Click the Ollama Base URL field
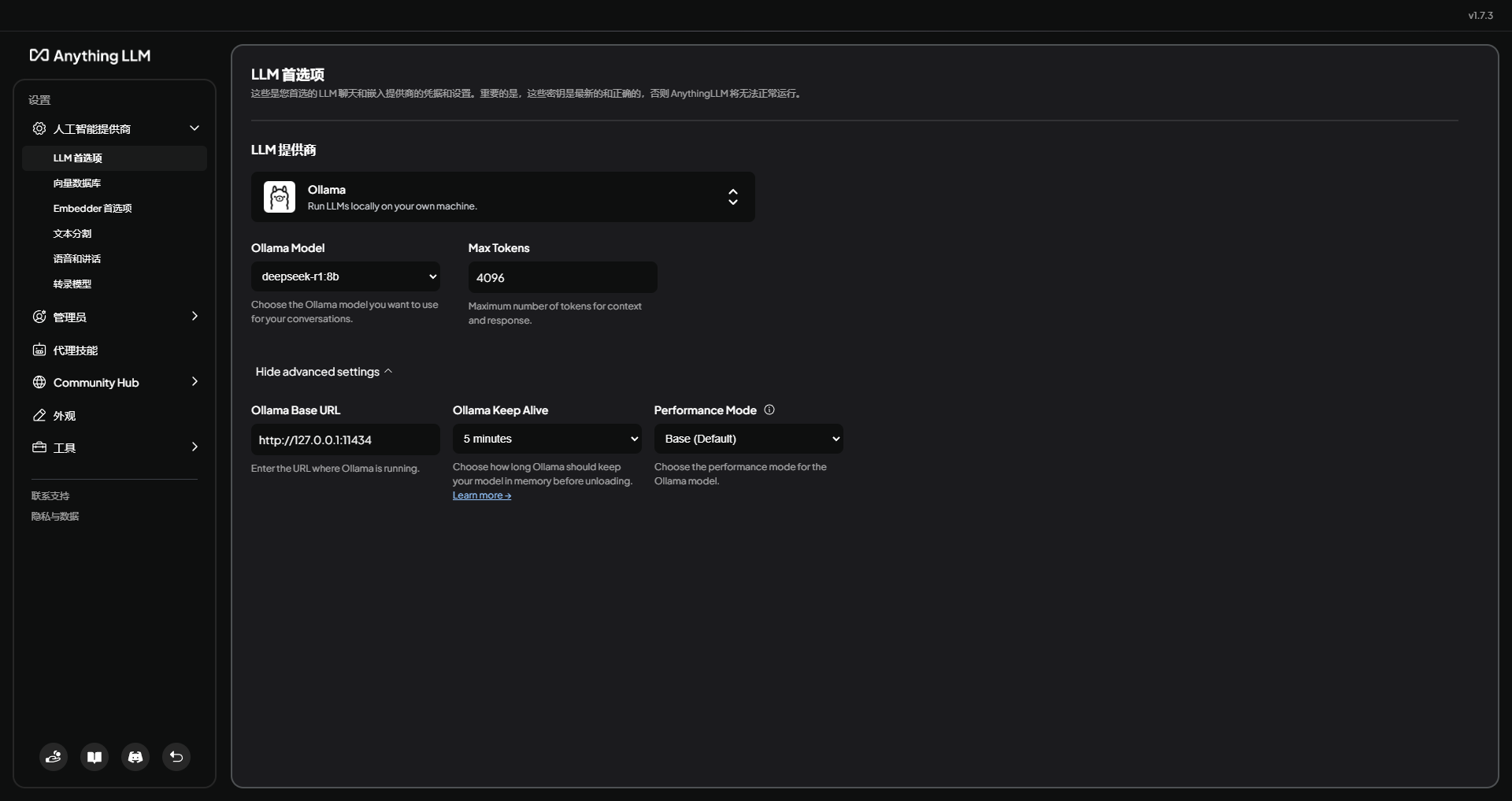This screenshot has height=801, width=1512. [x=346, y=439]
